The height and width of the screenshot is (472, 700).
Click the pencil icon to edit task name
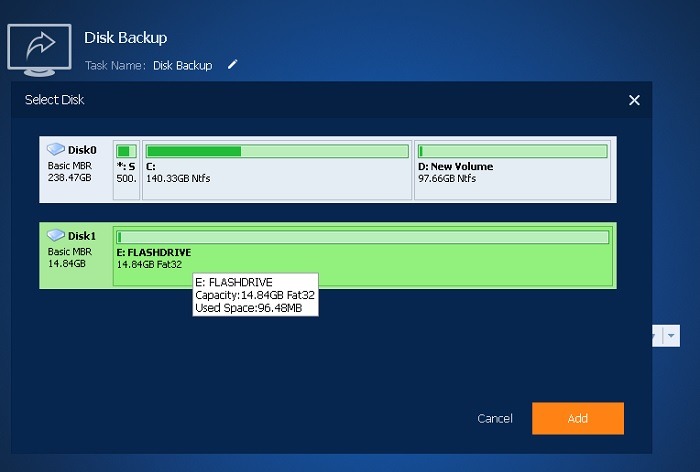click(233, 65)
